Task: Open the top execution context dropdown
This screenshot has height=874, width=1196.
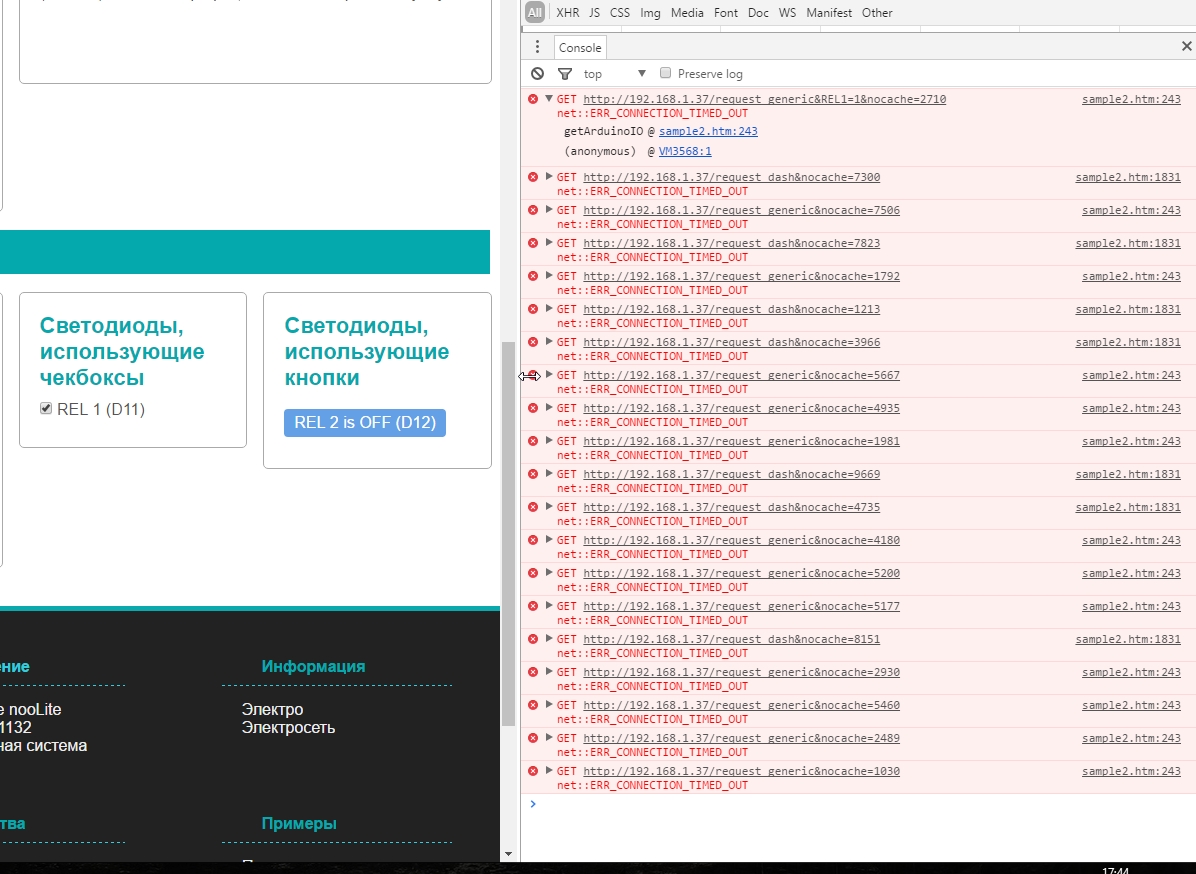Action: point(615,74)
